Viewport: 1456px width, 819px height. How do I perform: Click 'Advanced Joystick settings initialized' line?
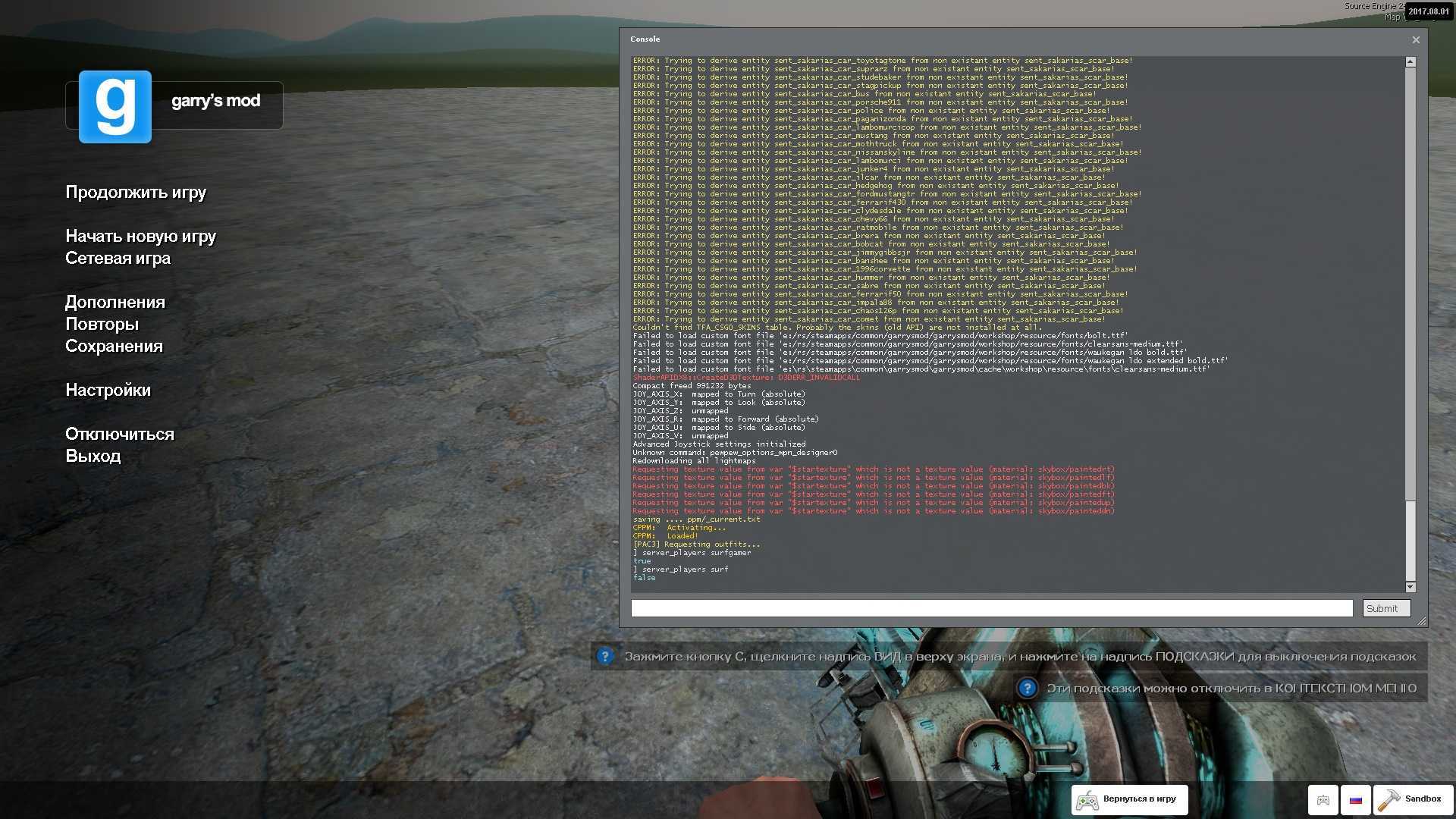pos(719,444)
